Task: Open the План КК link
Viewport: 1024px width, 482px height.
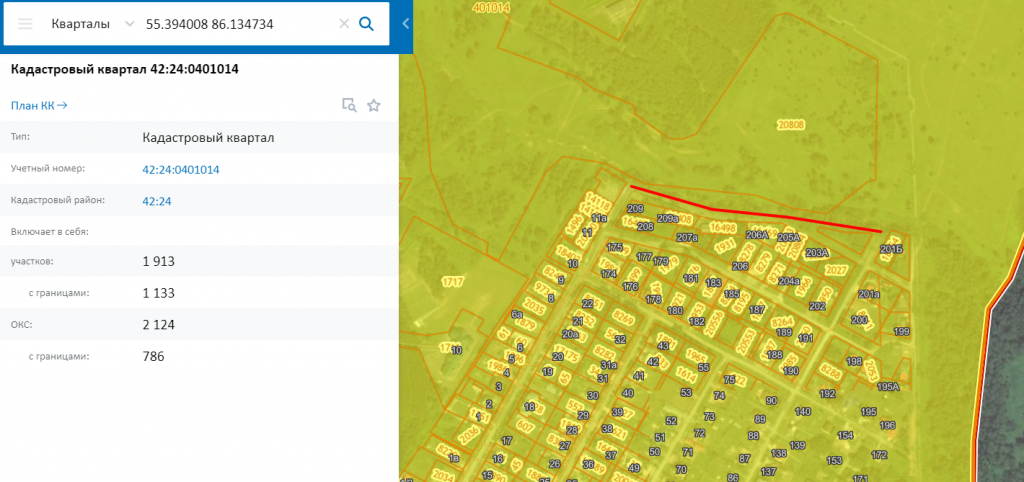Action: click(x=39, y=106)
